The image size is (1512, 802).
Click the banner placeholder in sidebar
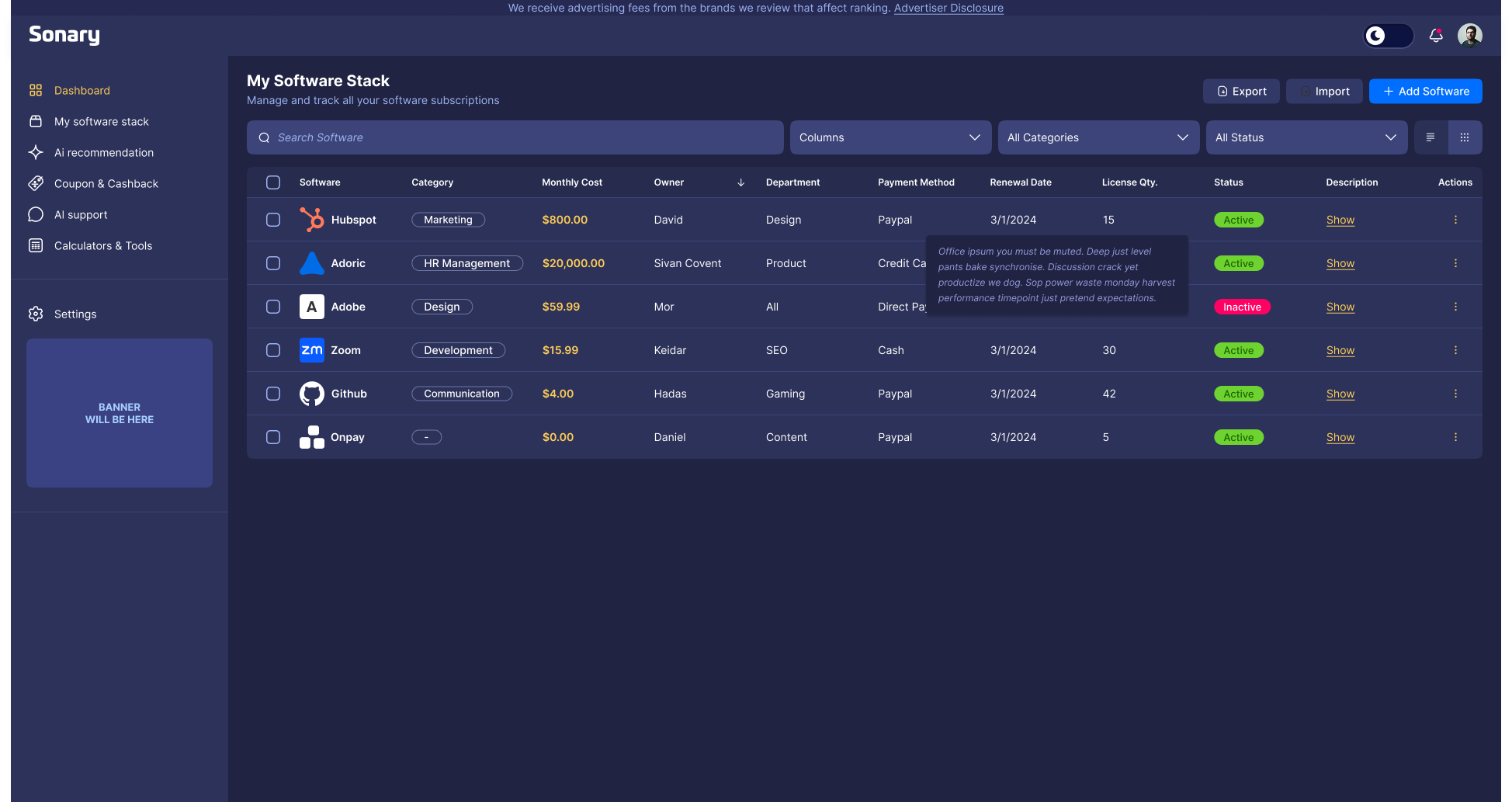pos(120,413)
